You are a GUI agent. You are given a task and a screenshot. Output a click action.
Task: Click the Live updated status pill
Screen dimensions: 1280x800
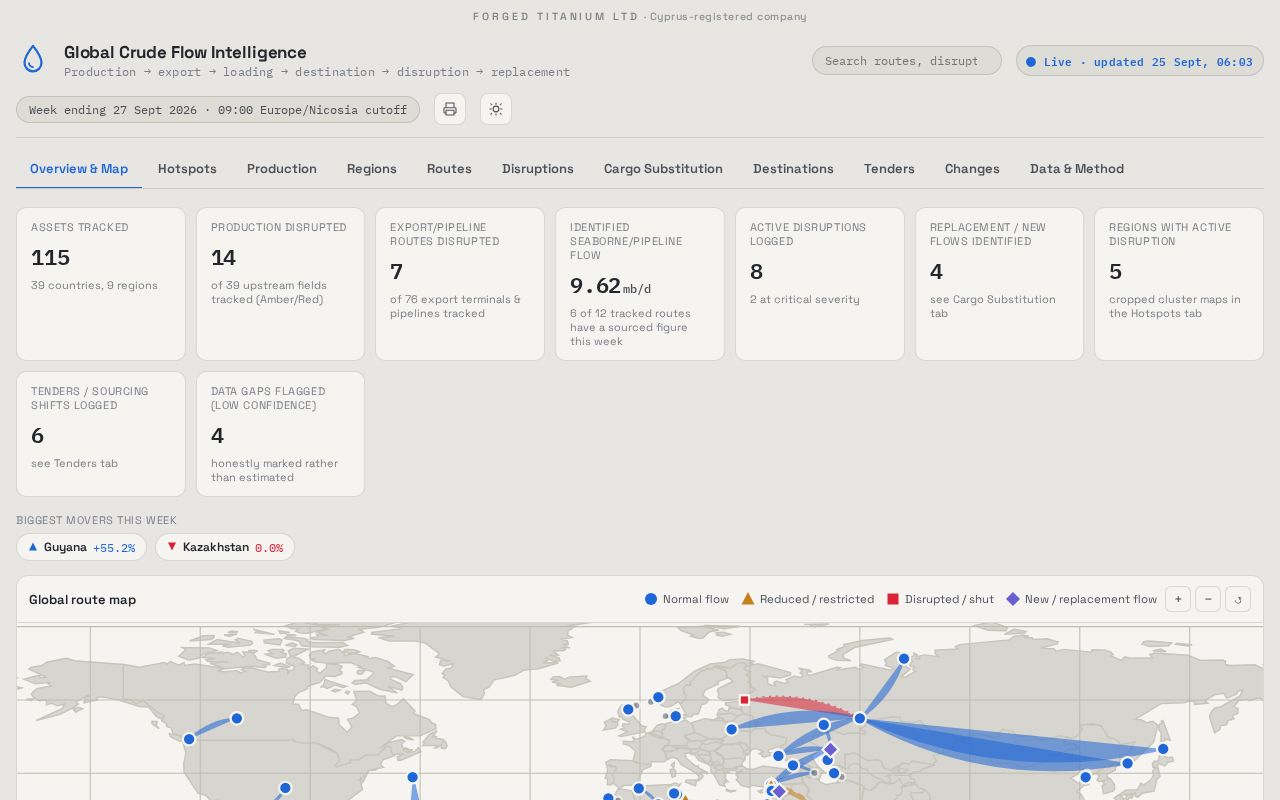1140,61
